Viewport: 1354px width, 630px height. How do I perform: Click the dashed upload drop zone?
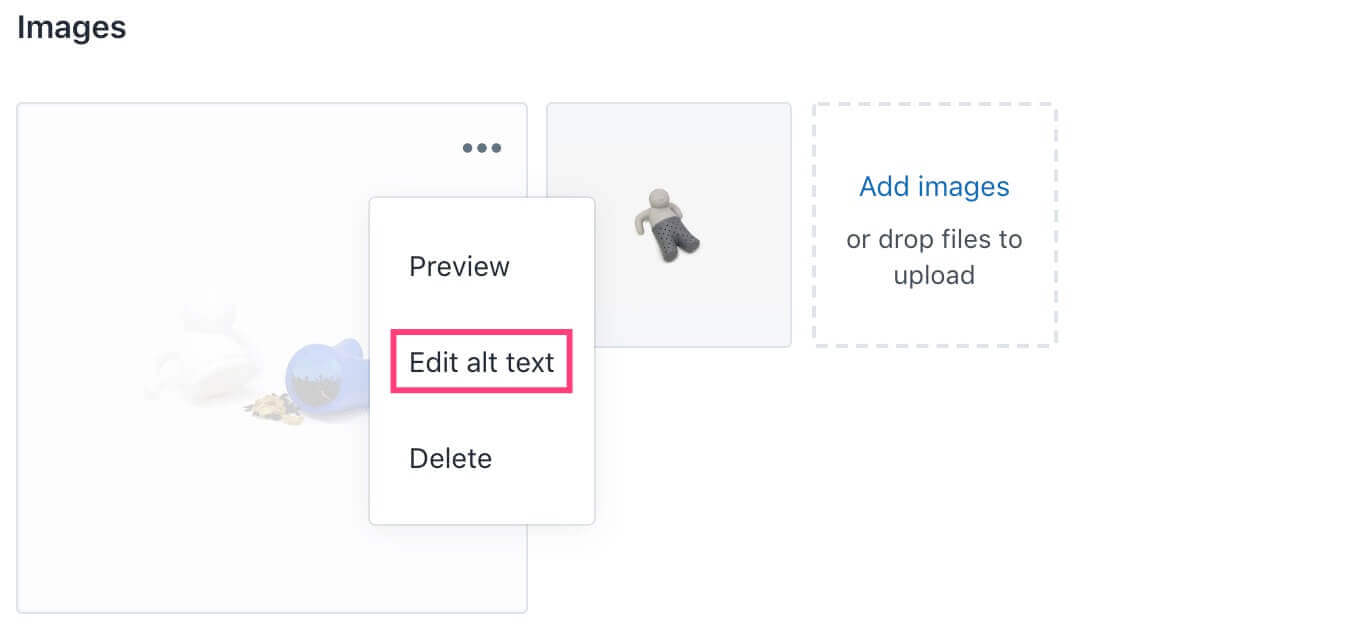[x=934, y=225]
